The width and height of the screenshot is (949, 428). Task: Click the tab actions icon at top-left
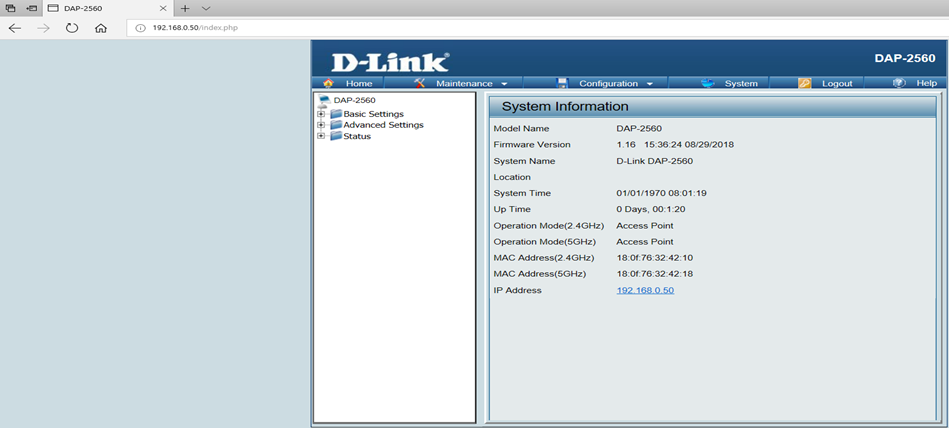pos(10,8)
